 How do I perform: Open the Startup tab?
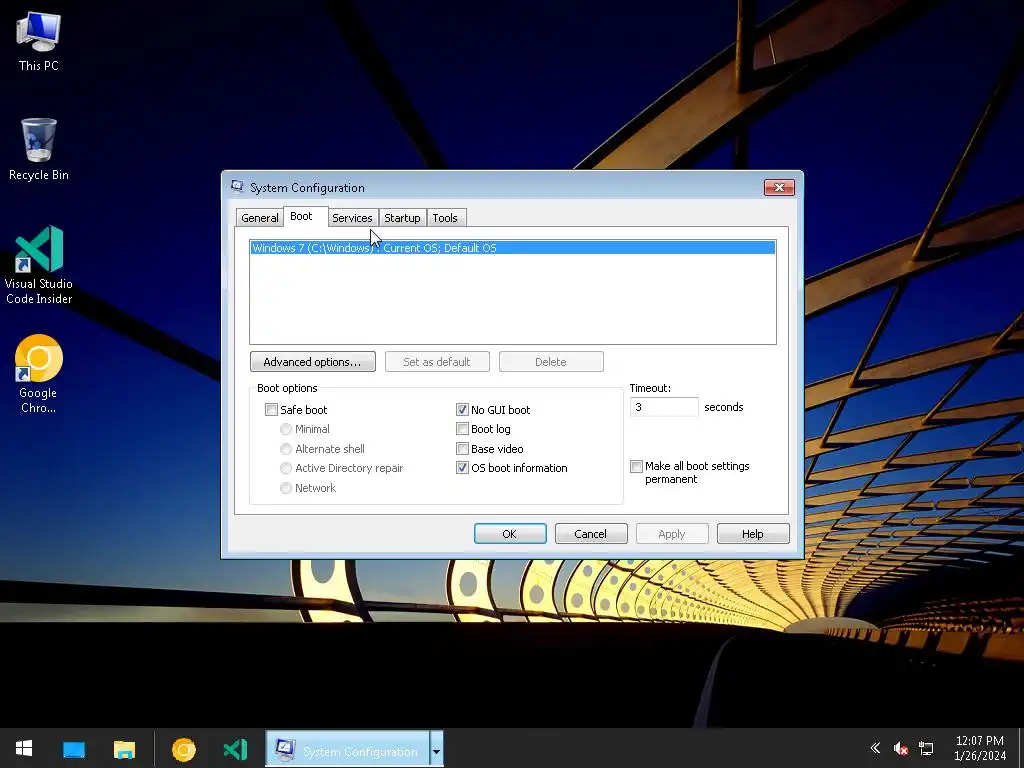[x=402, y=218]
